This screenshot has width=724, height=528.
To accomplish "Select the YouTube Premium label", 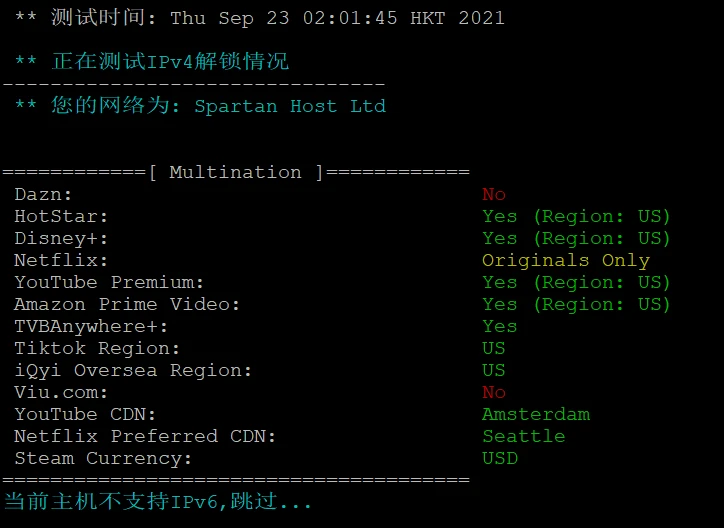I will (x=109, y=282).
